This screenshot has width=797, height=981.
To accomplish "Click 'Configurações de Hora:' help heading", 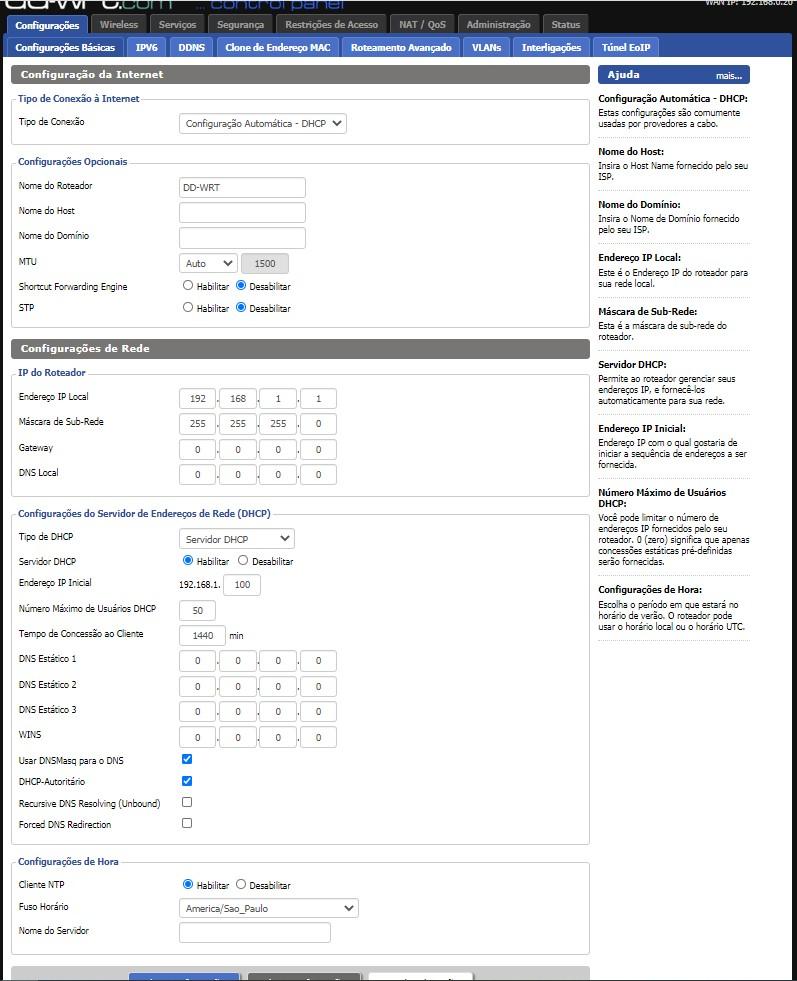I will click(x=650, y=589).
